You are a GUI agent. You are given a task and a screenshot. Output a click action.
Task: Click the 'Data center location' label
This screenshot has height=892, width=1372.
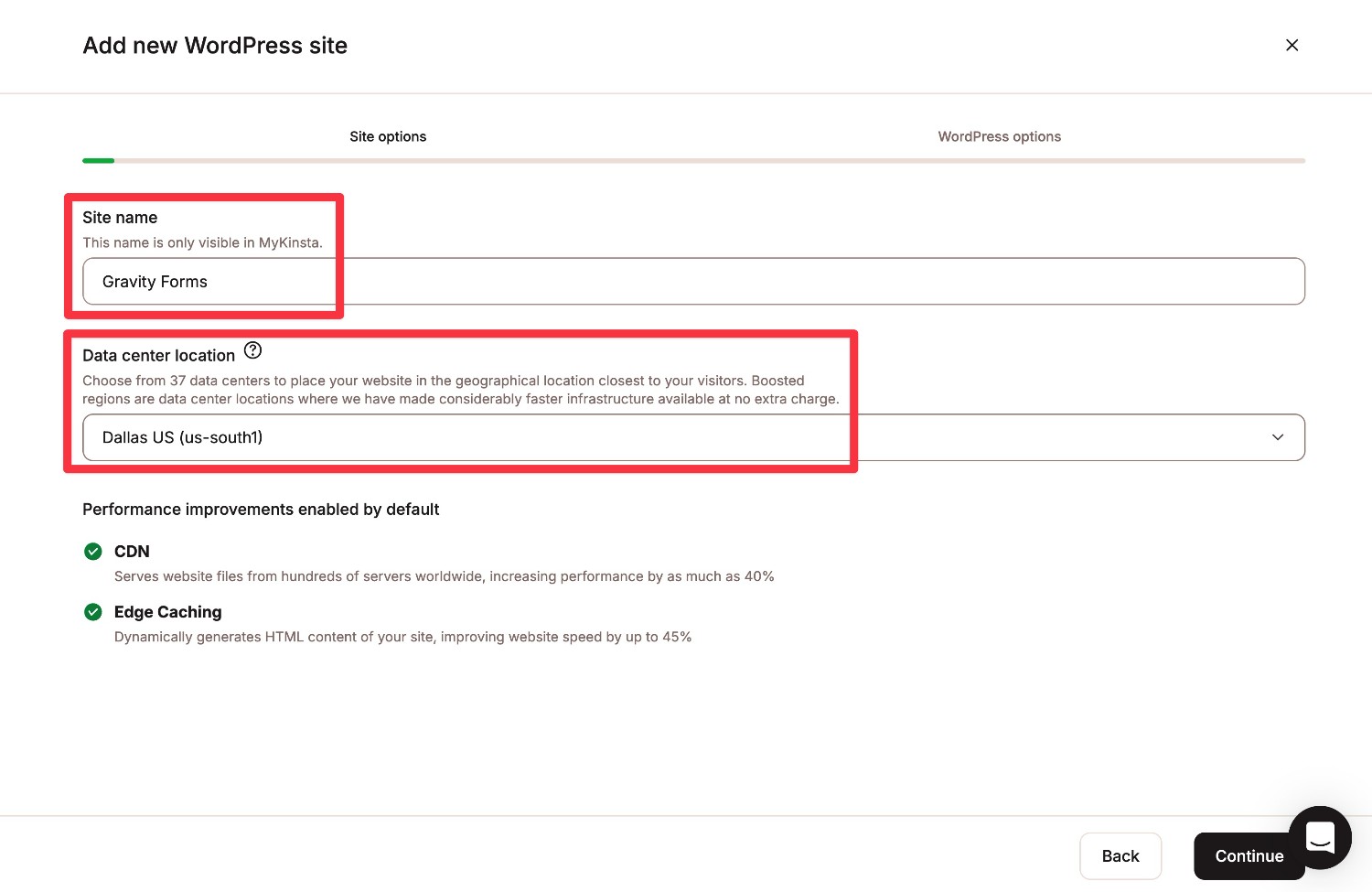pos(158,356)
